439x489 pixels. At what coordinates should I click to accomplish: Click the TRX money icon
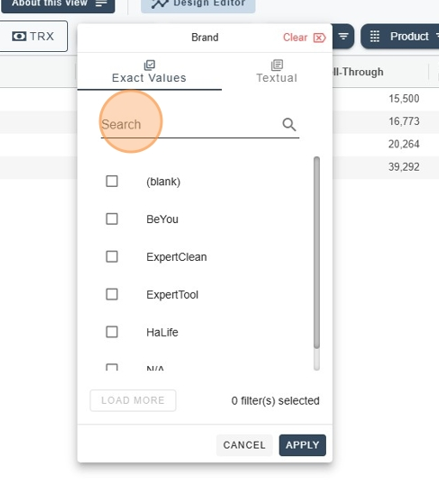pyautogui.click(x=19, y=36)
